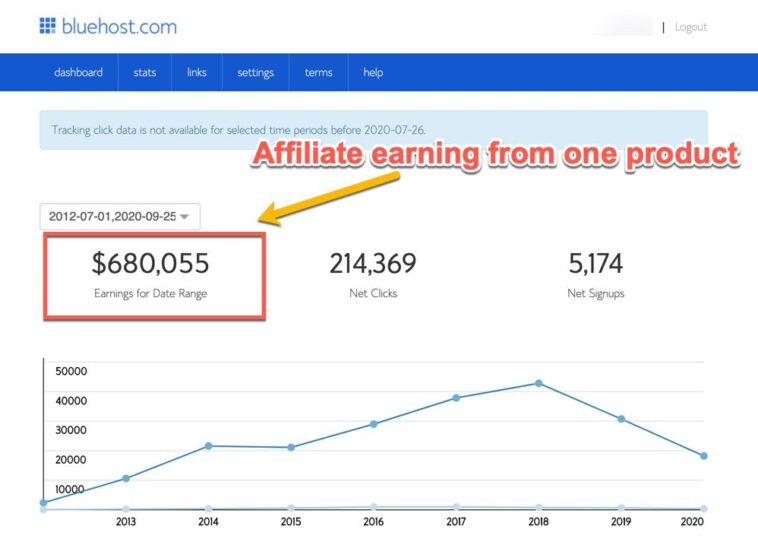Open the terms page
758x545 pixels.
[x=318, y=73]
